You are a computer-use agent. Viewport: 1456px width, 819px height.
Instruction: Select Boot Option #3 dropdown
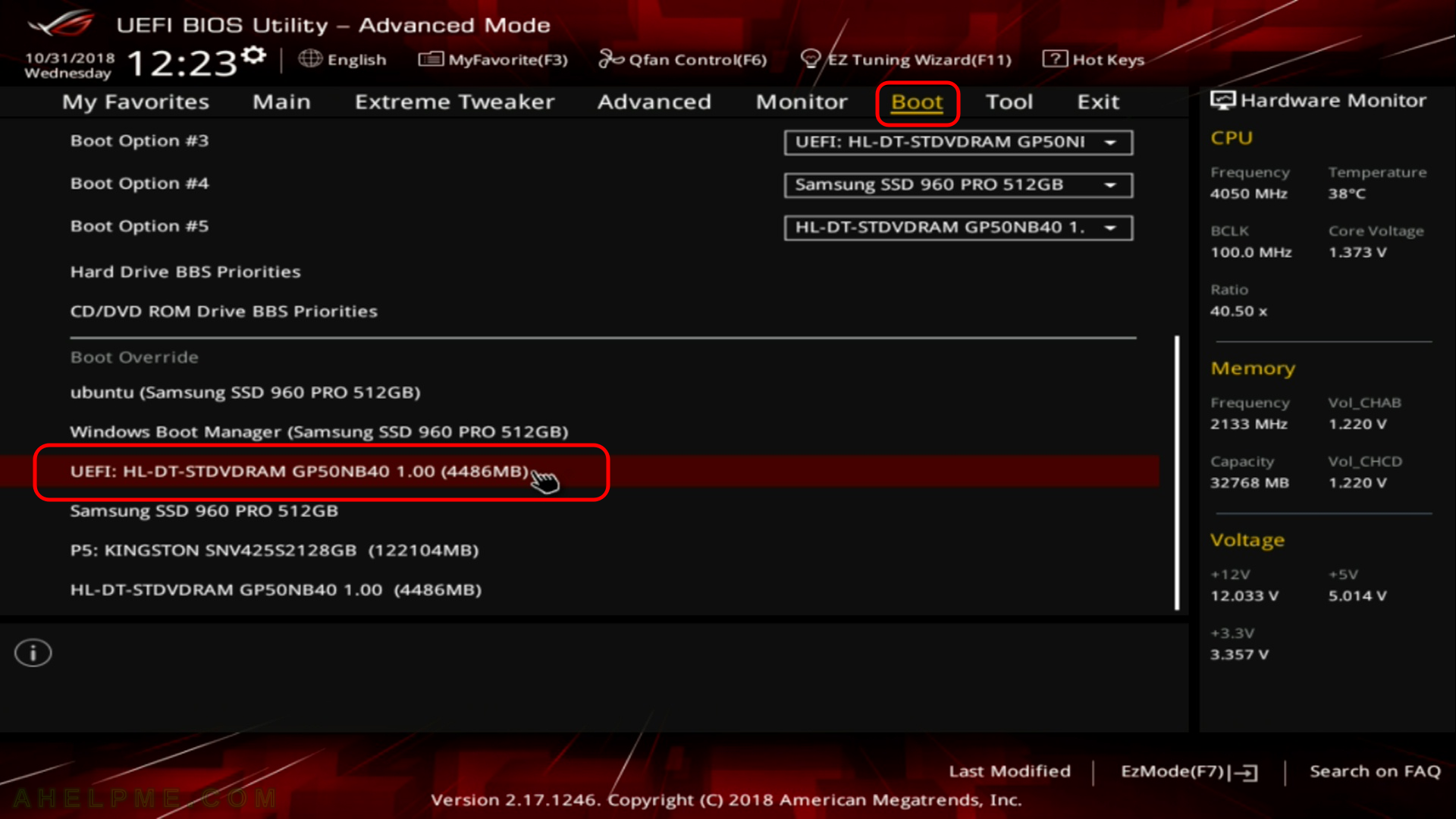click(x=956, y=141)
